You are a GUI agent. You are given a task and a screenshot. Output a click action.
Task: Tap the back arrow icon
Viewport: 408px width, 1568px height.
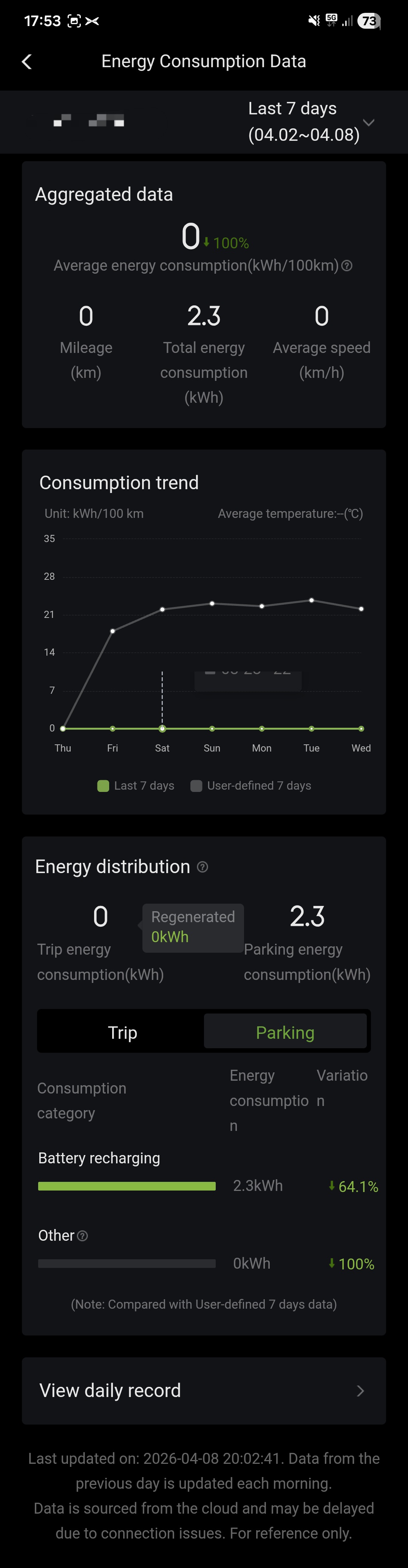tap(27, 62)
